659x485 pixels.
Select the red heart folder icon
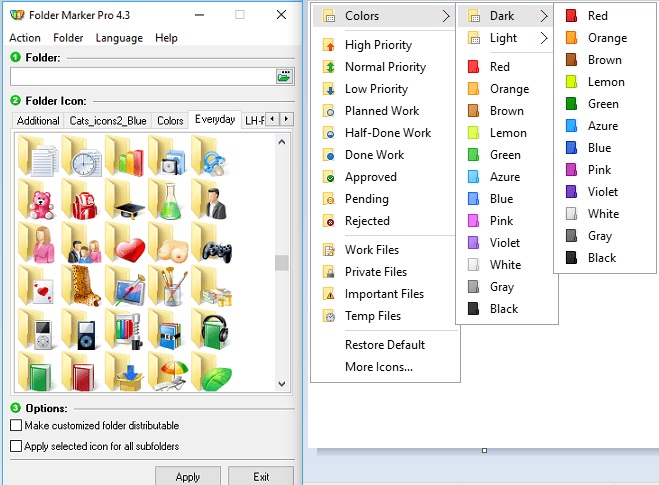click(125, 244)
